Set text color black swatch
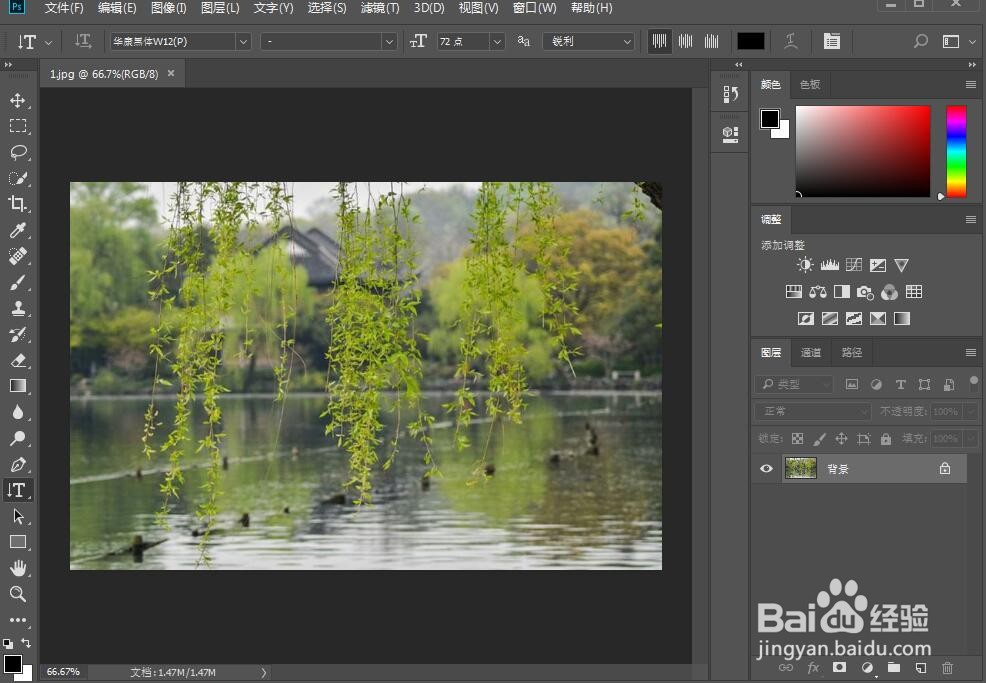This screenshot has height=683, width=986. click(x=751, y=42)
